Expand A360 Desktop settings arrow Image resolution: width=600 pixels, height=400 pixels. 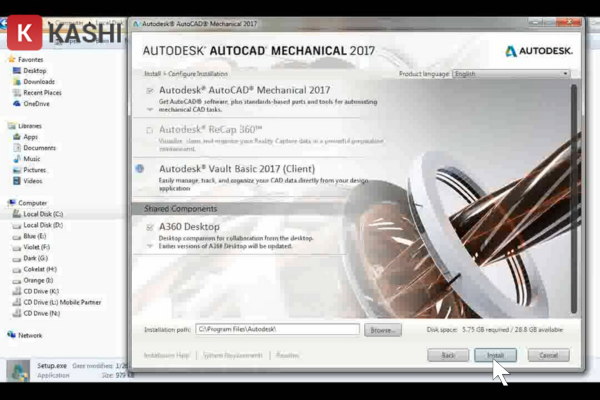tap(150, 244)
